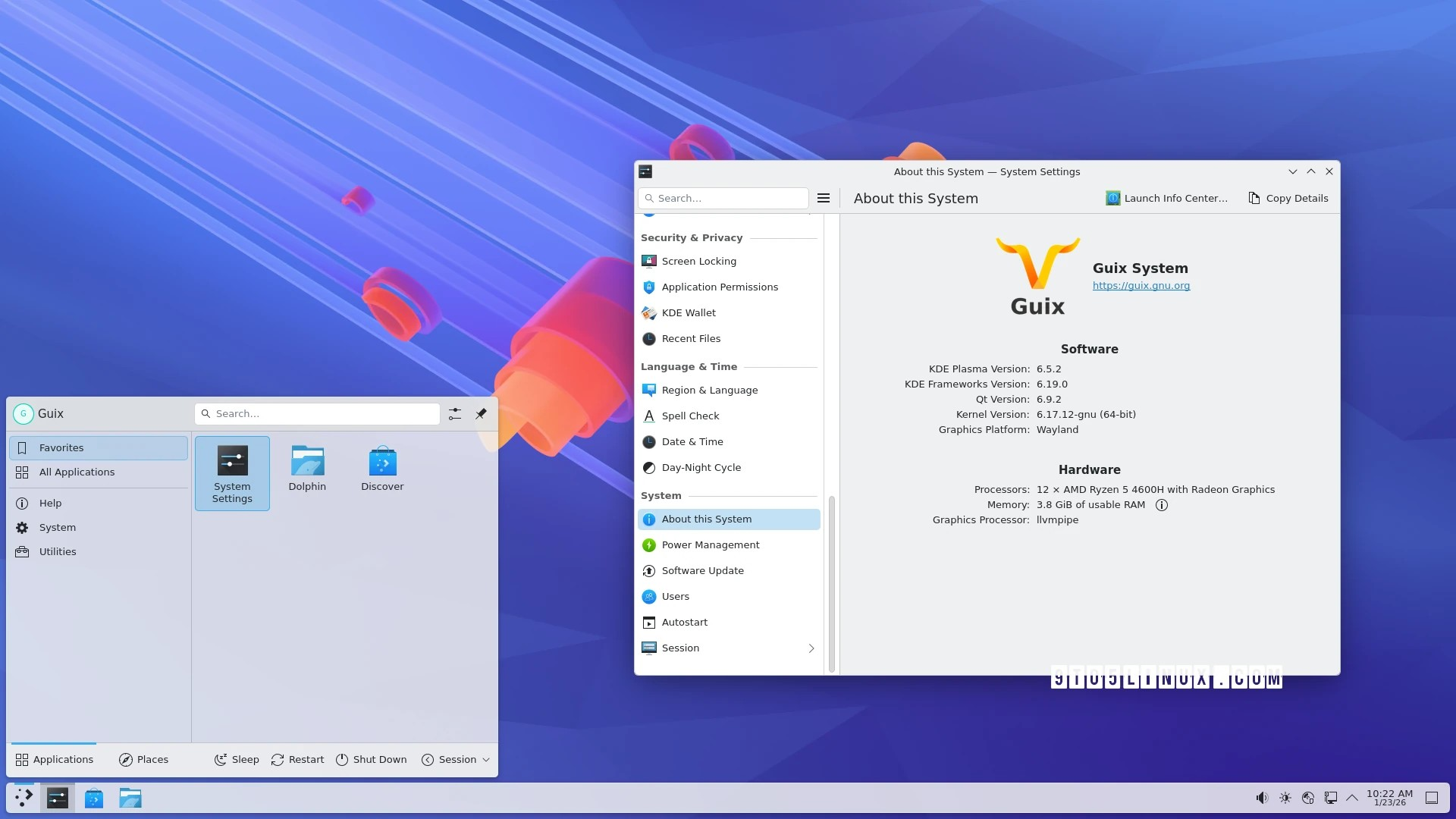
Task: Select Day-Night Cycle settings
Action: [701, 467]
